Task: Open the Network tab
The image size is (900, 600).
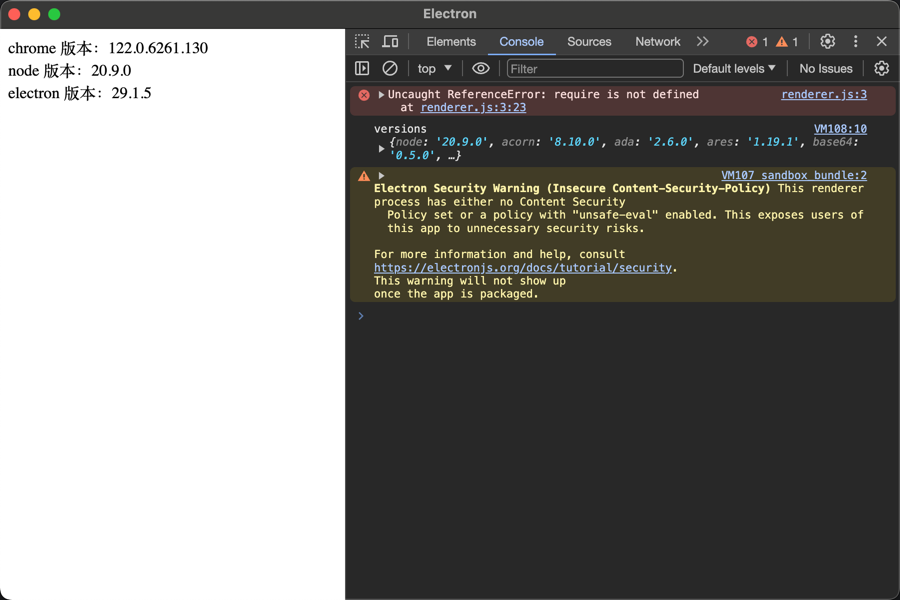Action: point(657,41)
